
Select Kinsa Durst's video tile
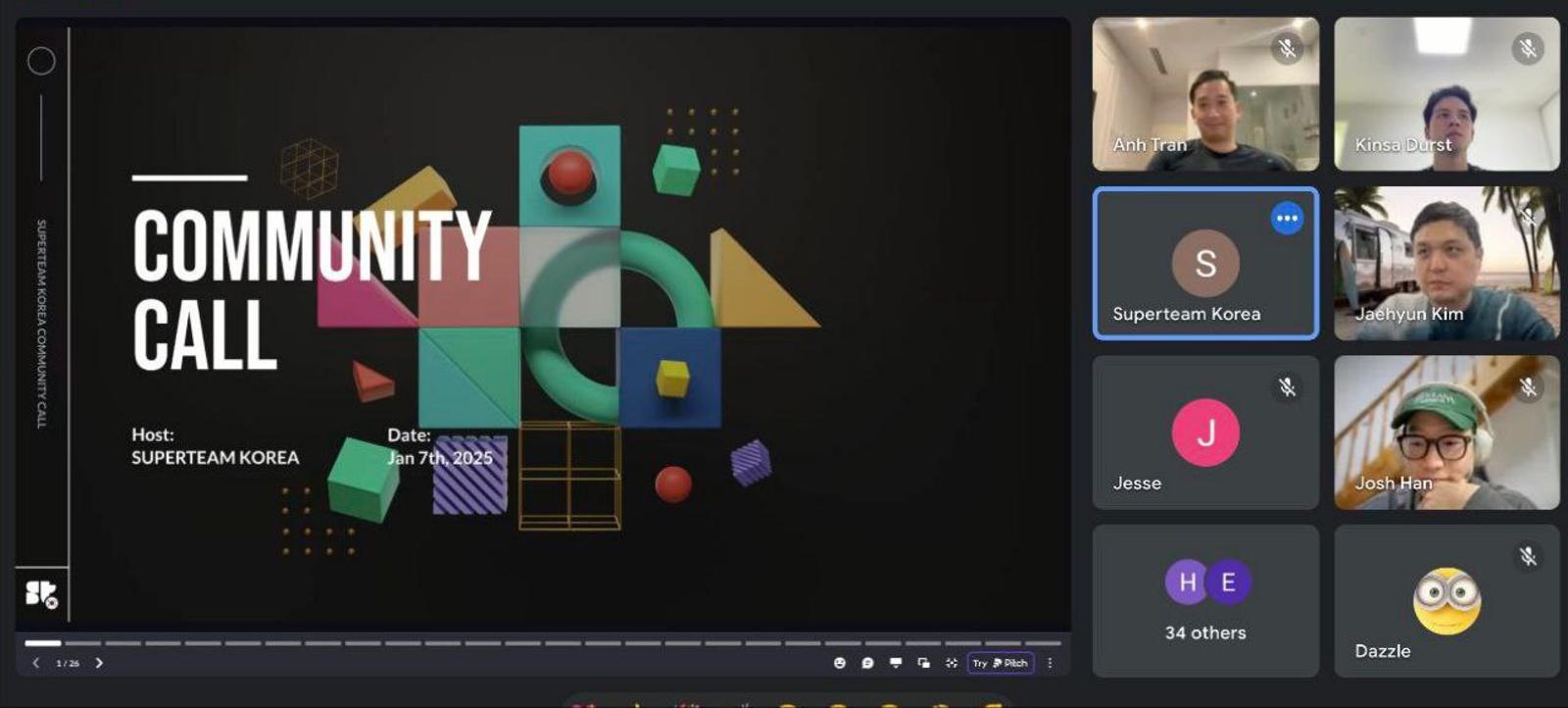click(1446, 94)
